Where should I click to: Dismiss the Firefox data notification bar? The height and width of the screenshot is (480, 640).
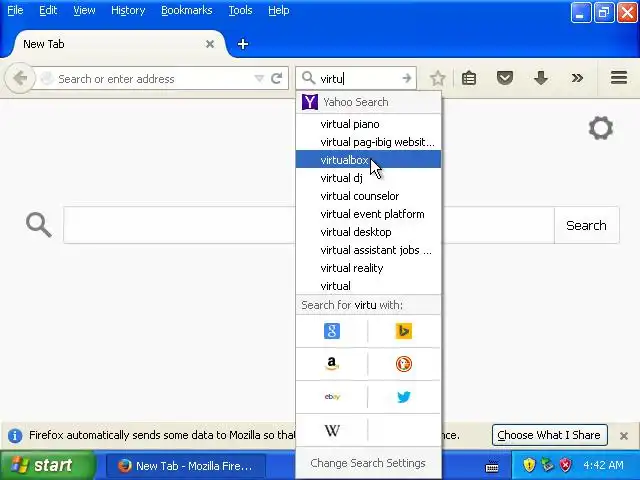tap(624, 436)
